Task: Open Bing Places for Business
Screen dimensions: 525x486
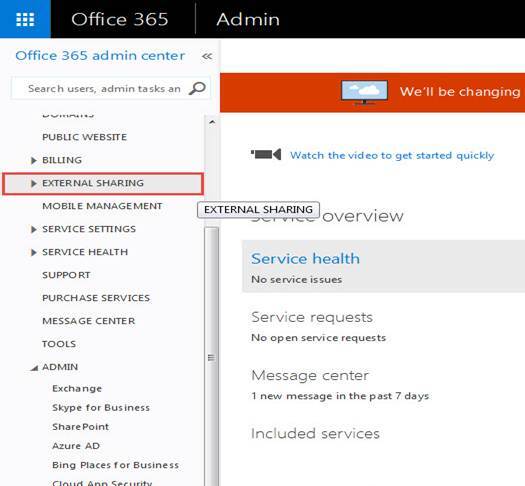Action: point(116,465)
